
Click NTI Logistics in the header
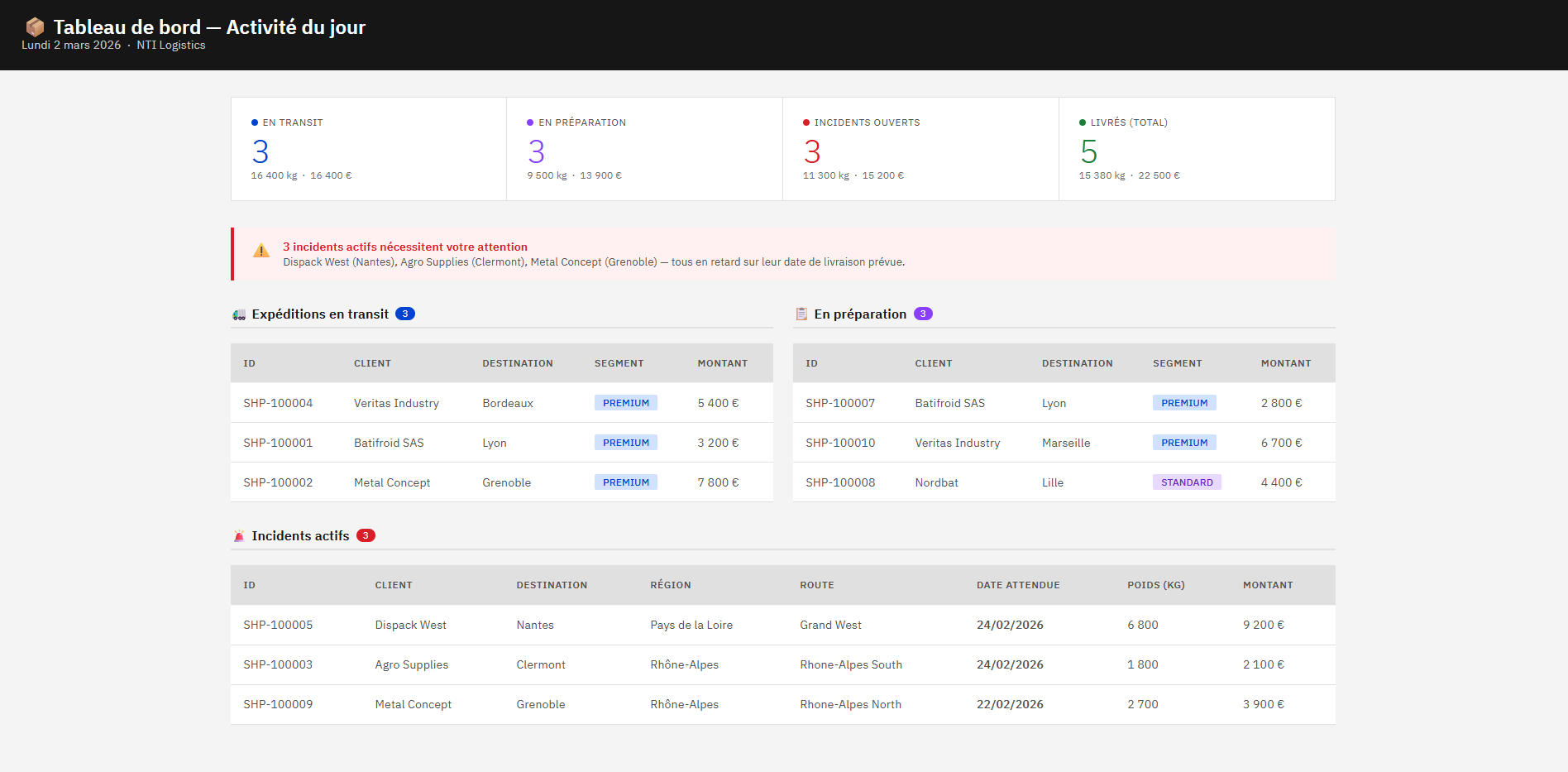[x=171, y=46]
